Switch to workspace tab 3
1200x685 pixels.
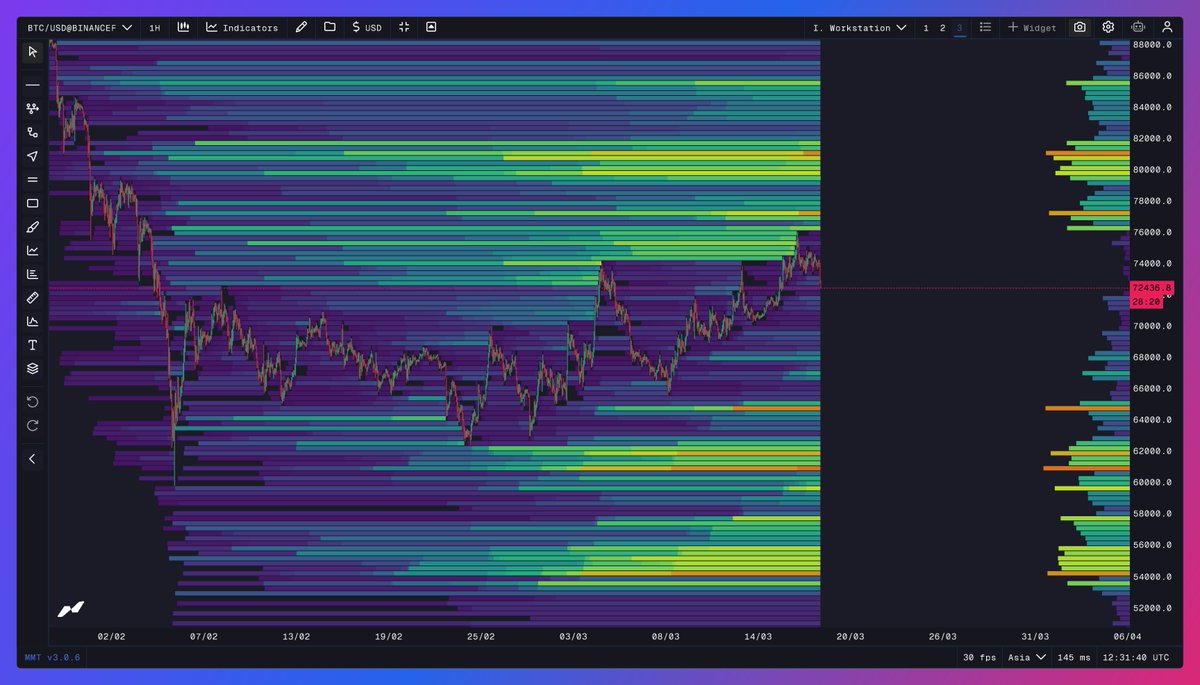(x=959, y=28)
